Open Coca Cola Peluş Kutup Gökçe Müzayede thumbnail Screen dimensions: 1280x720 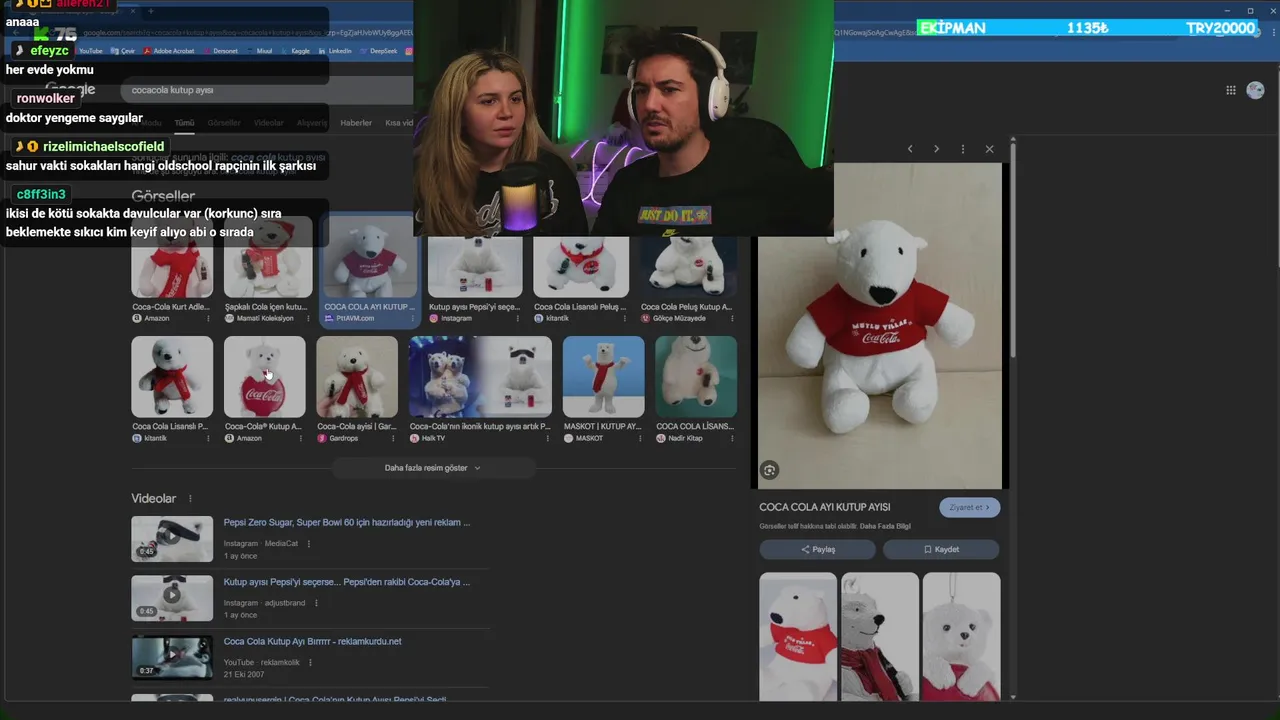tap(688, 267)
